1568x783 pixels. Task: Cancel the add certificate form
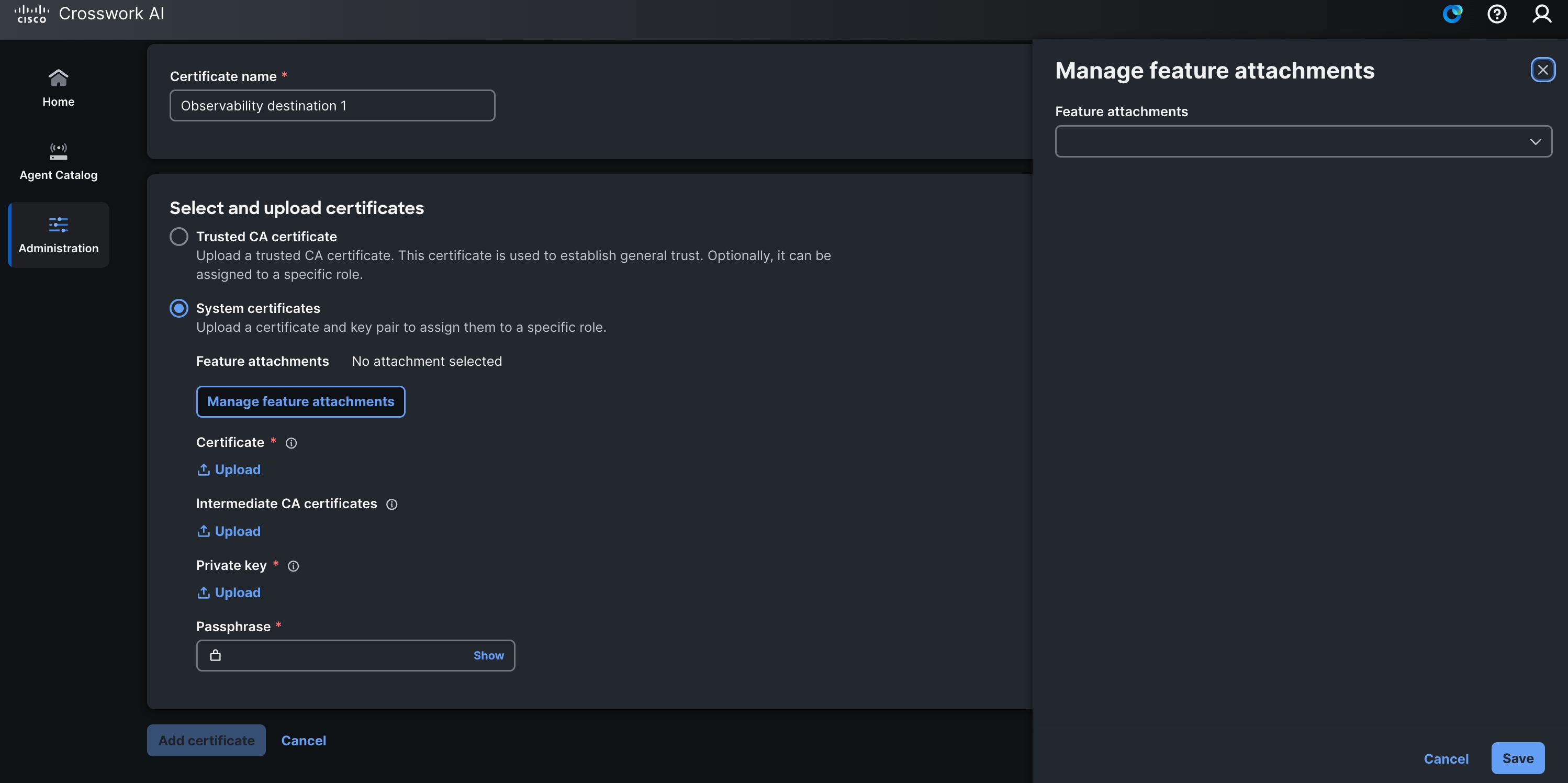(x=304, y=741)
